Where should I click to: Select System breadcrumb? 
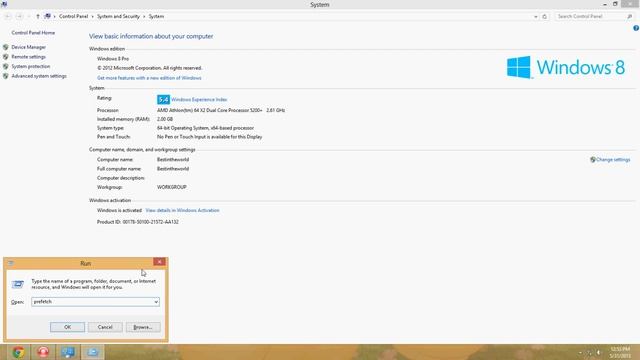pos(156,16)
